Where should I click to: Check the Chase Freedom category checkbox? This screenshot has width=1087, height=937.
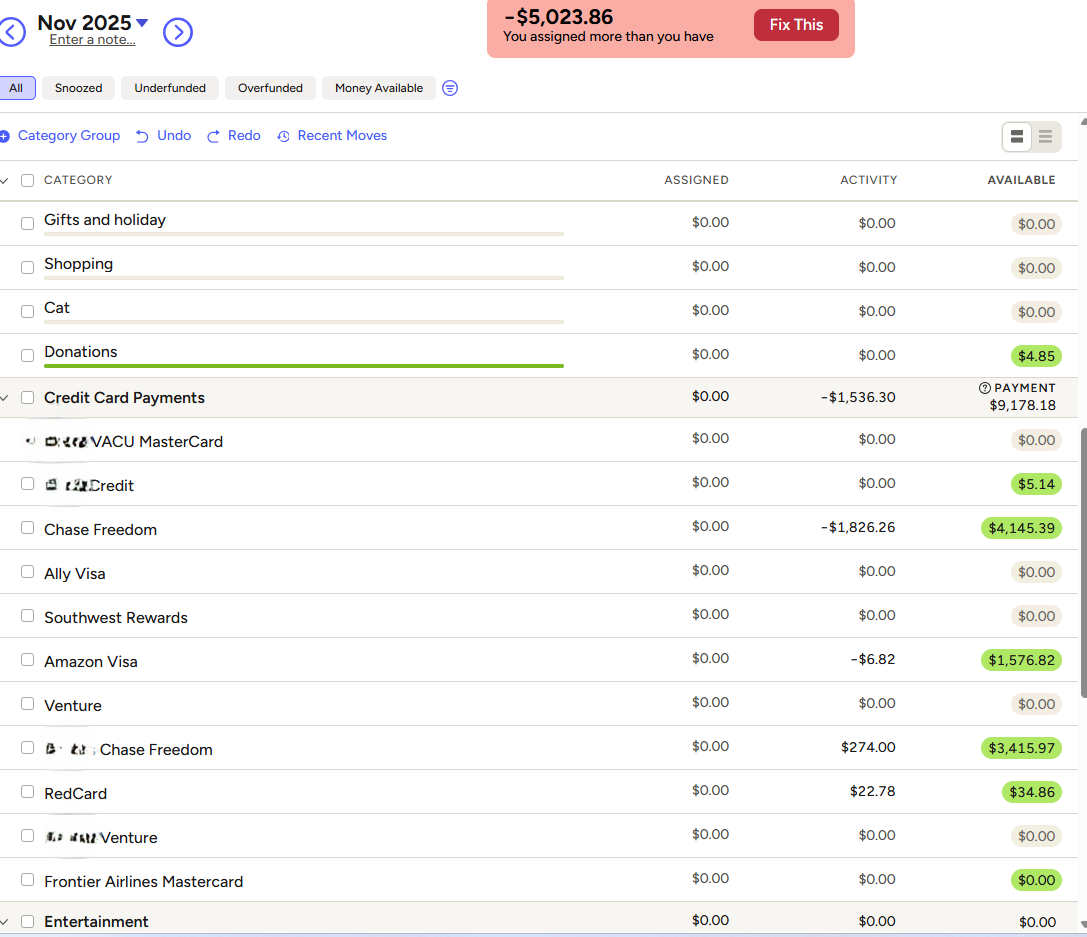(x=28, y=528)
